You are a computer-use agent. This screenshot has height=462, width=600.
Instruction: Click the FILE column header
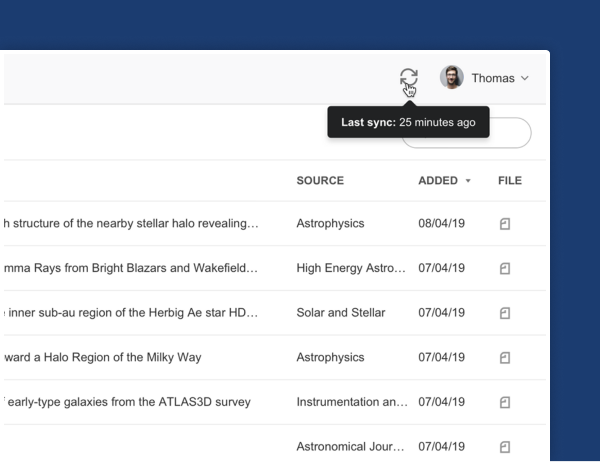pyautogui.click(x=509, y=181)
